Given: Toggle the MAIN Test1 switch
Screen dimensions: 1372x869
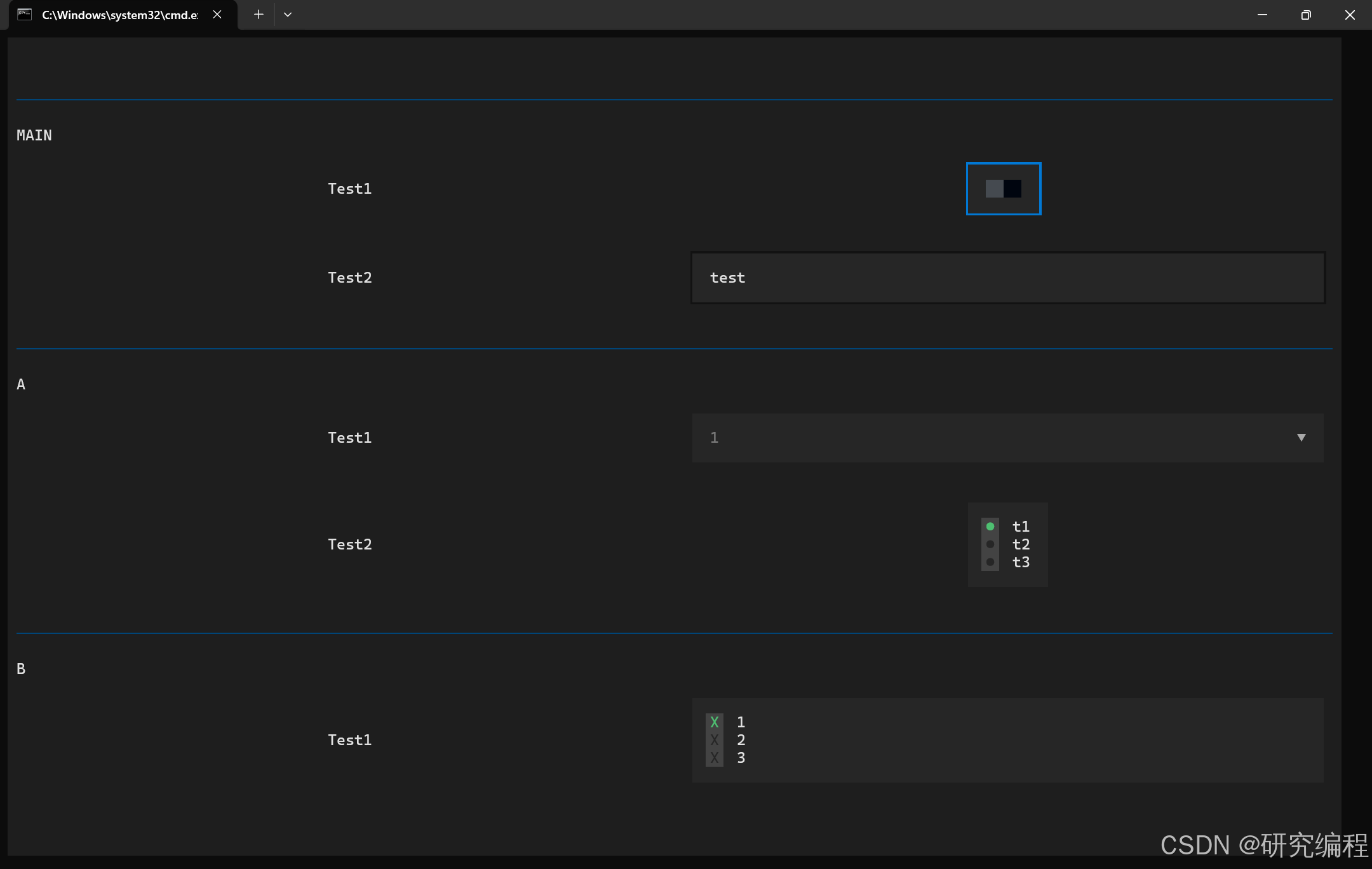Looking at the screenshot, I should [1003, 189].
